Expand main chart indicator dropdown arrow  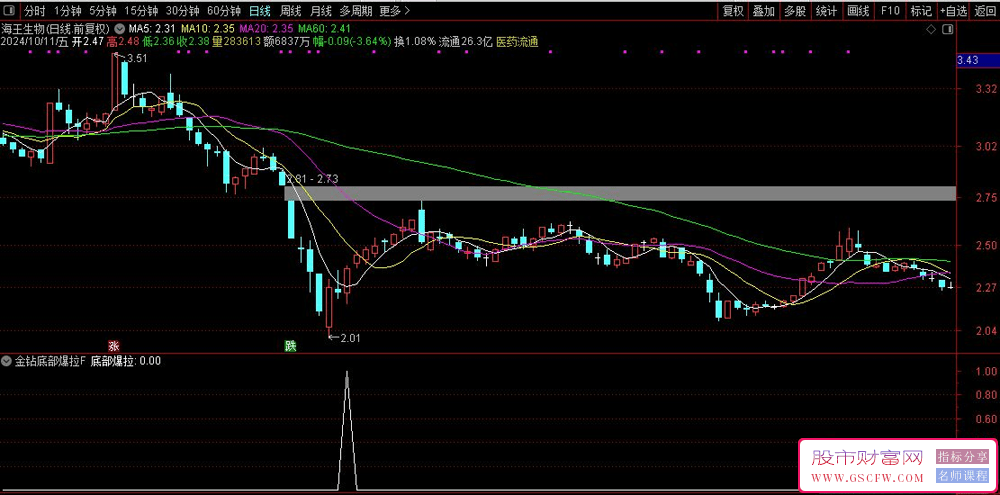[x=119, y=29]
